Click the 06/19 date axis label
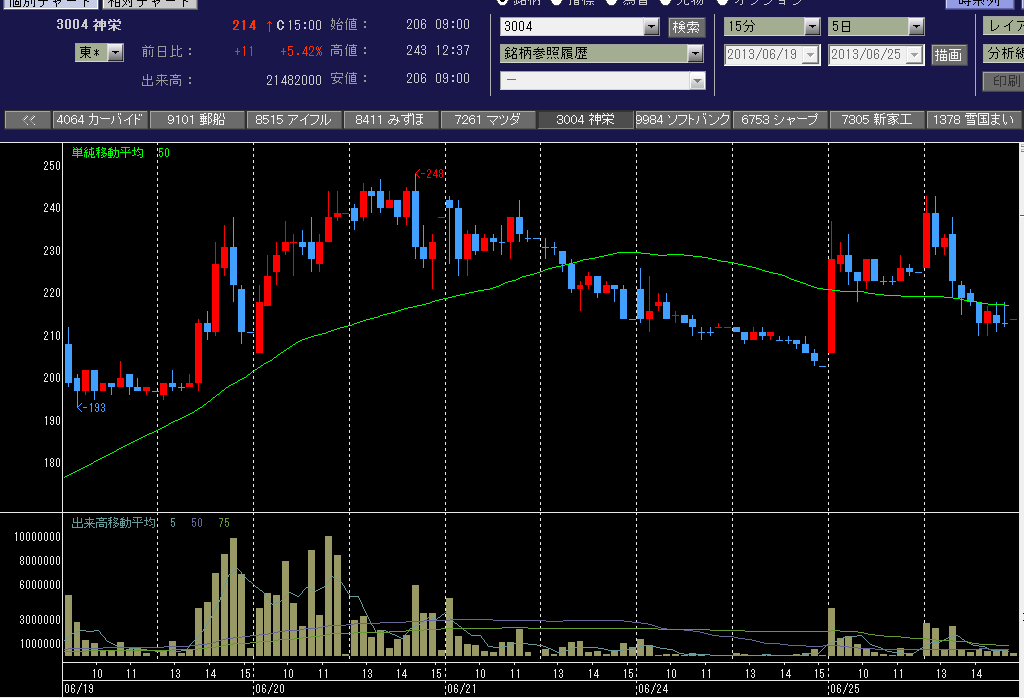The width and height of the screenshot is (1024, 698). pos(79,689)
